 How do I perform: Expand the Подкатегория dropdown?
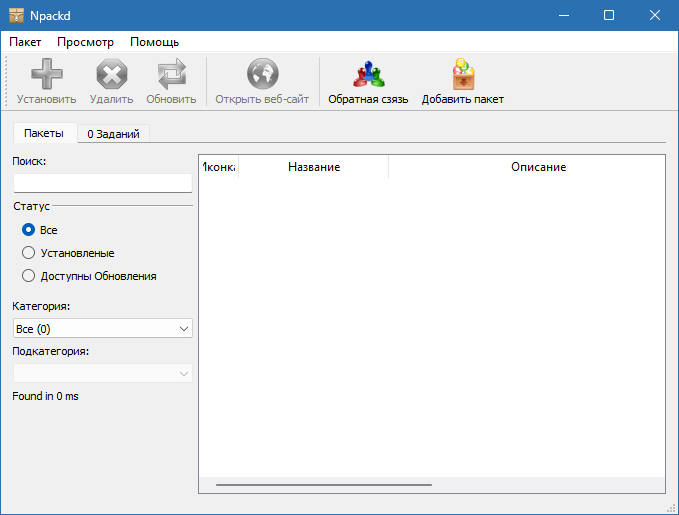103,373
